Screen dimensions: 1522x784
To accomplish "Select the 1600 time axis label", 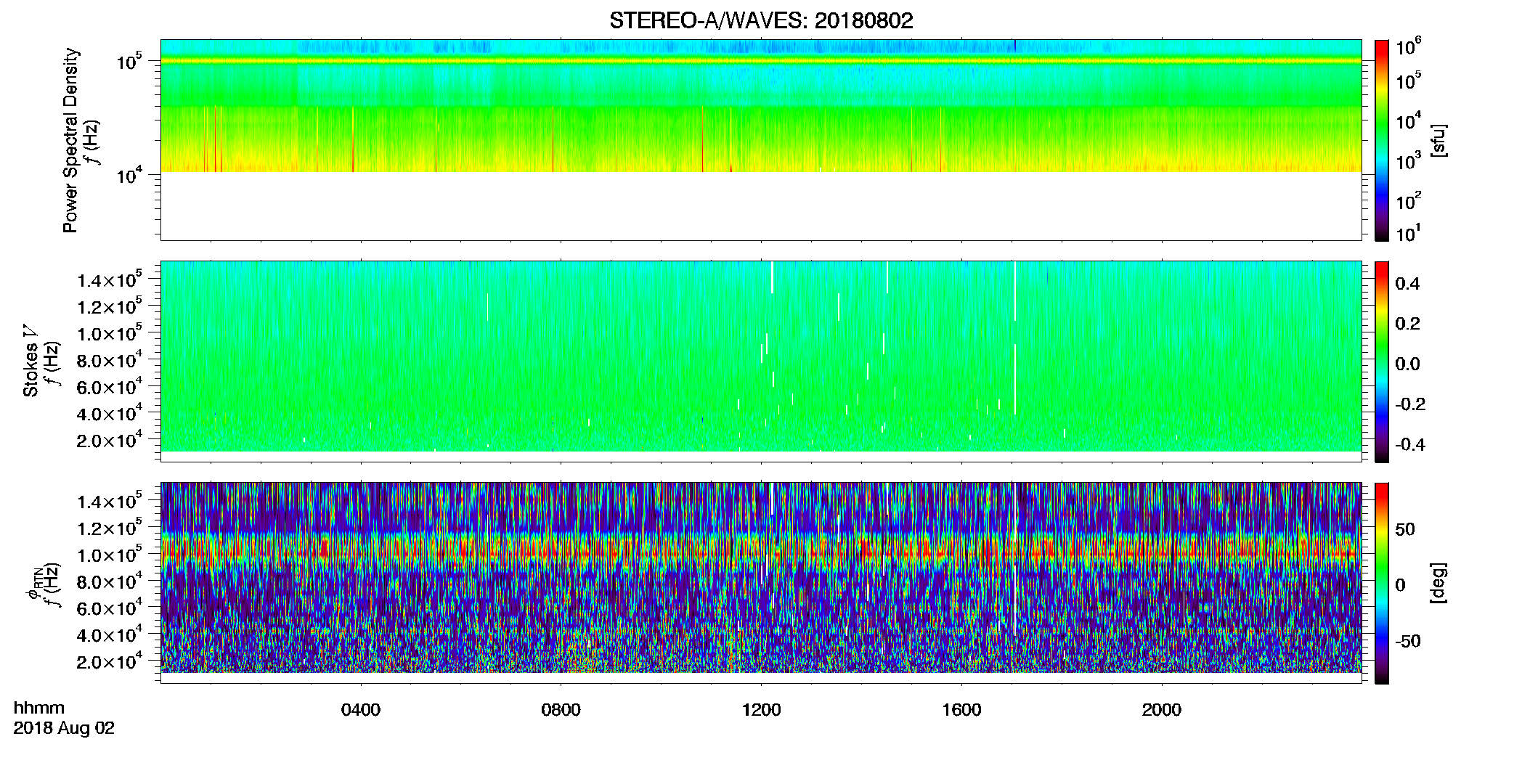I will [x=961, y=710].
